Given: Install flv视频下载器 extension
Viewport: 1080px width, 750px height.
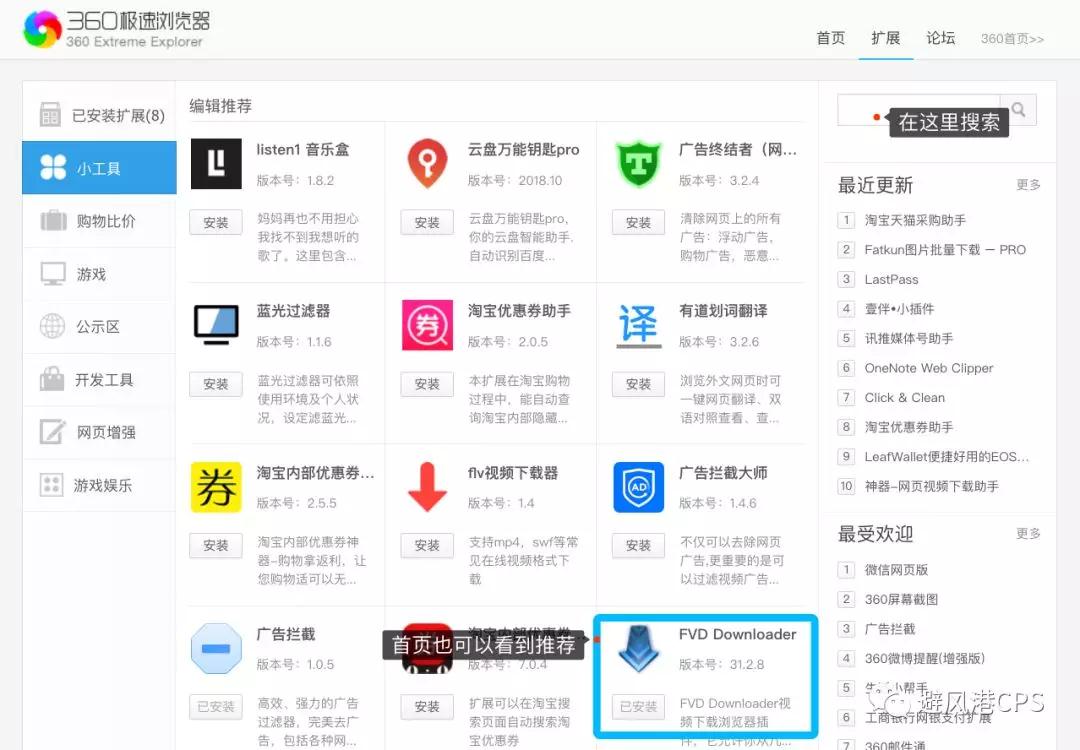Looking at the screenshot, I should (427, 545).
